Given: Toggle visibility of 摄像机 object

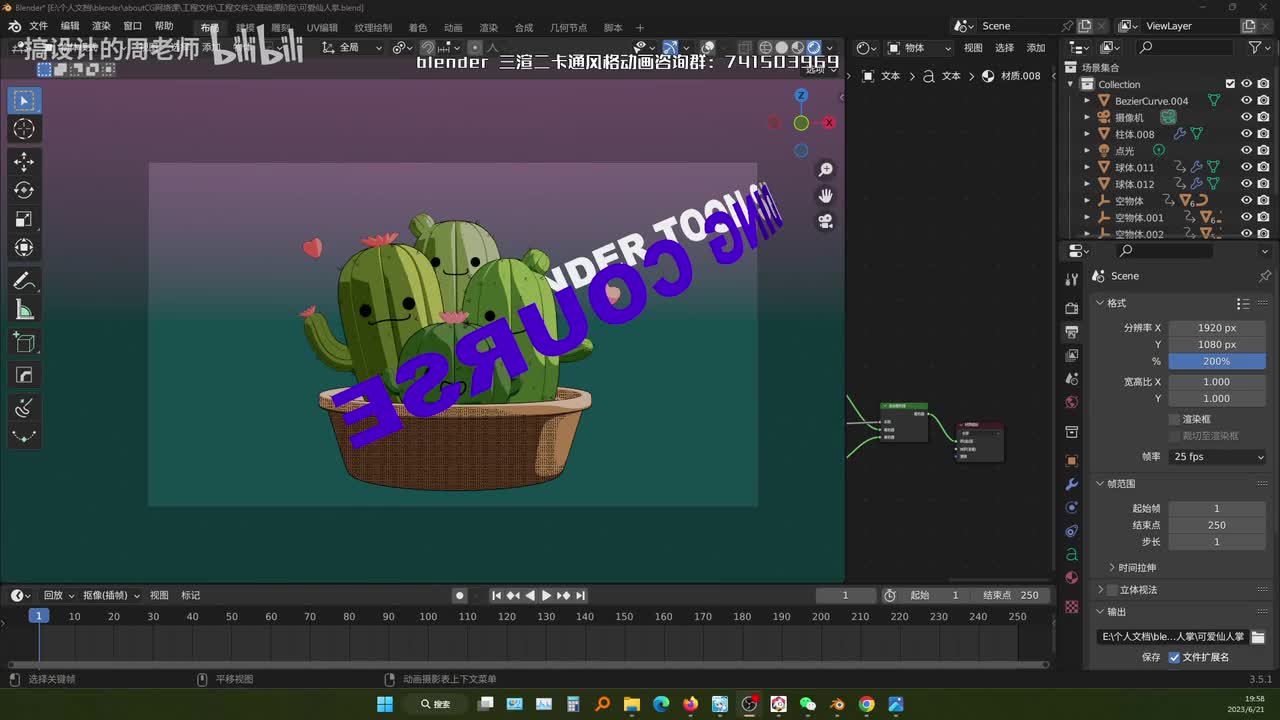Looking at the screenshot, I should tap(1247, 117).
